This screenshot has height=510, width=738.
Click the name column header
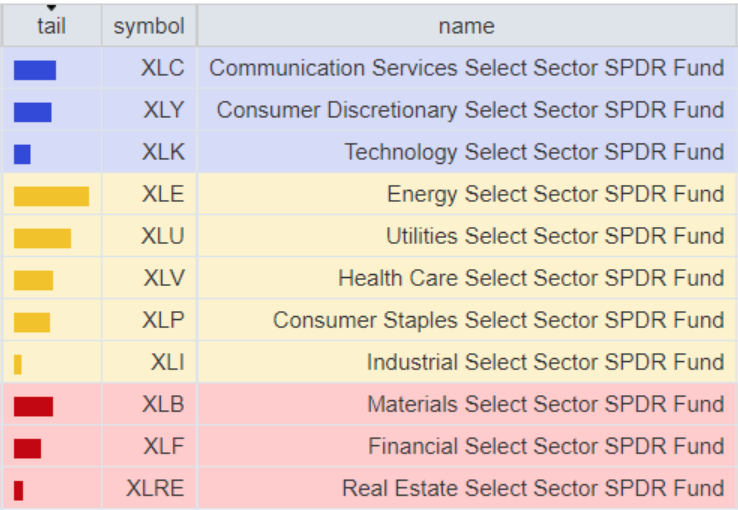[466, 27]
